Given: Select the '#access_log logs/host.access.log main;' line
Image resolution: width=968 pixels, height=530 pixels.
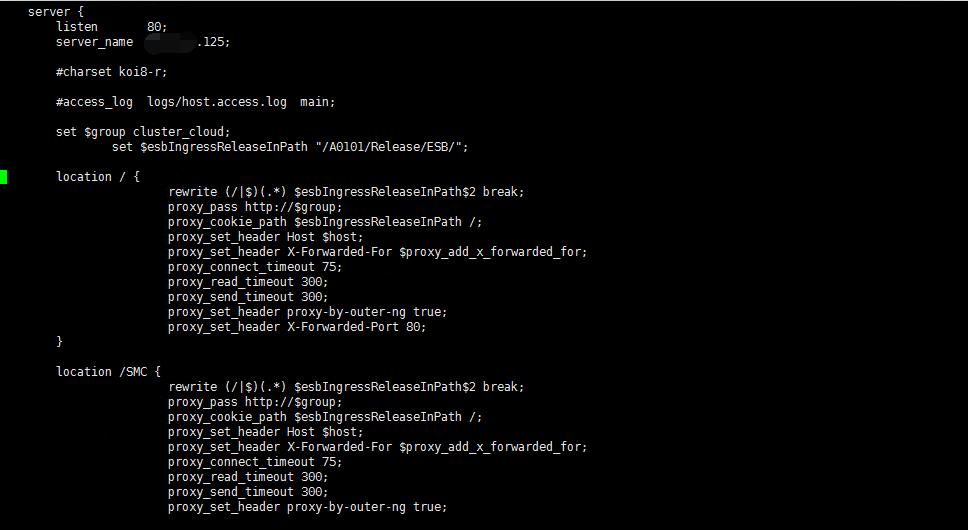Looking at the screenshot, I should coord(196,102).
